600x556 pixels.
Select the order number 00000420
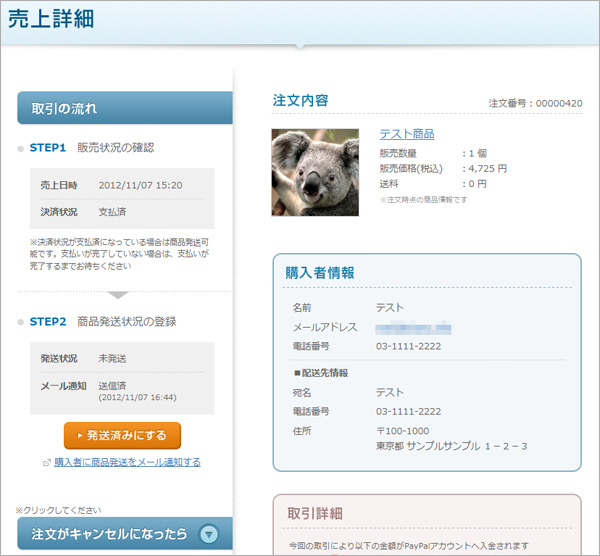pos(559,103)
